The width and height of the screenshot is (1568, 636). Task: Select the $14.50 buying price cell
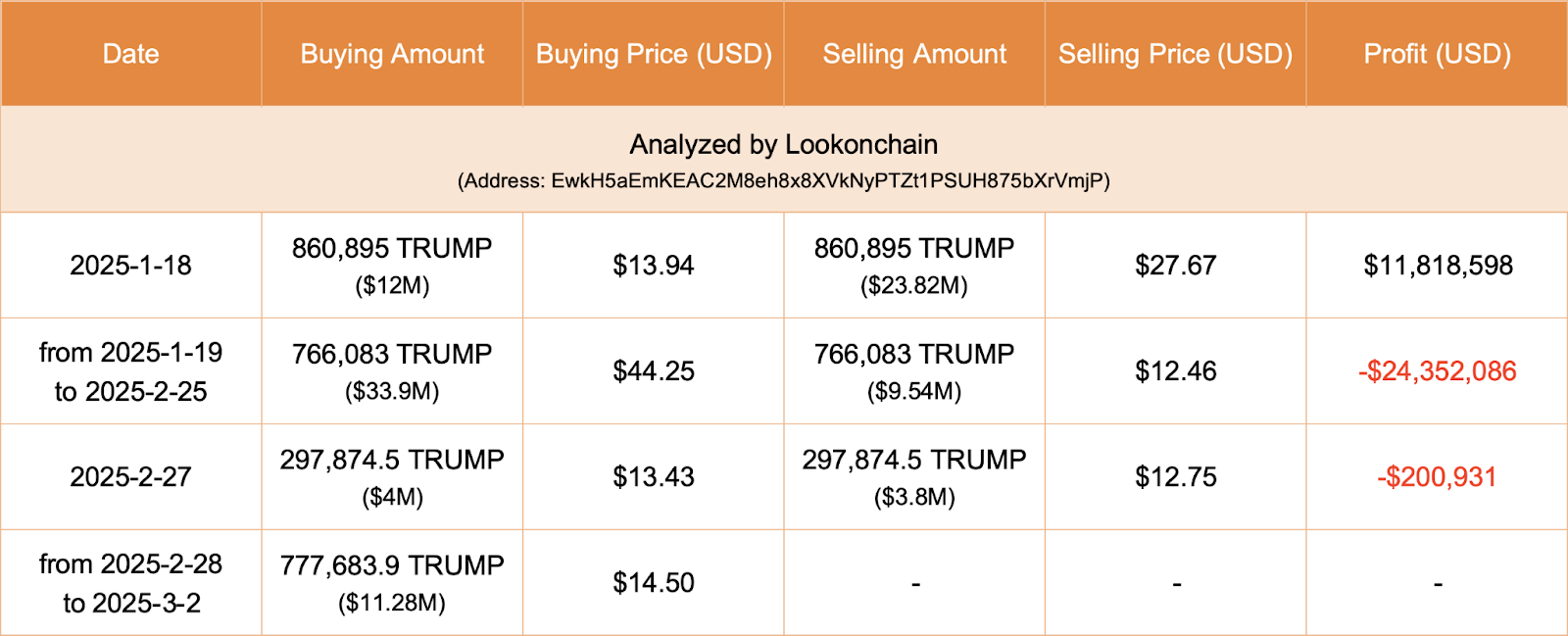(654, 583)
